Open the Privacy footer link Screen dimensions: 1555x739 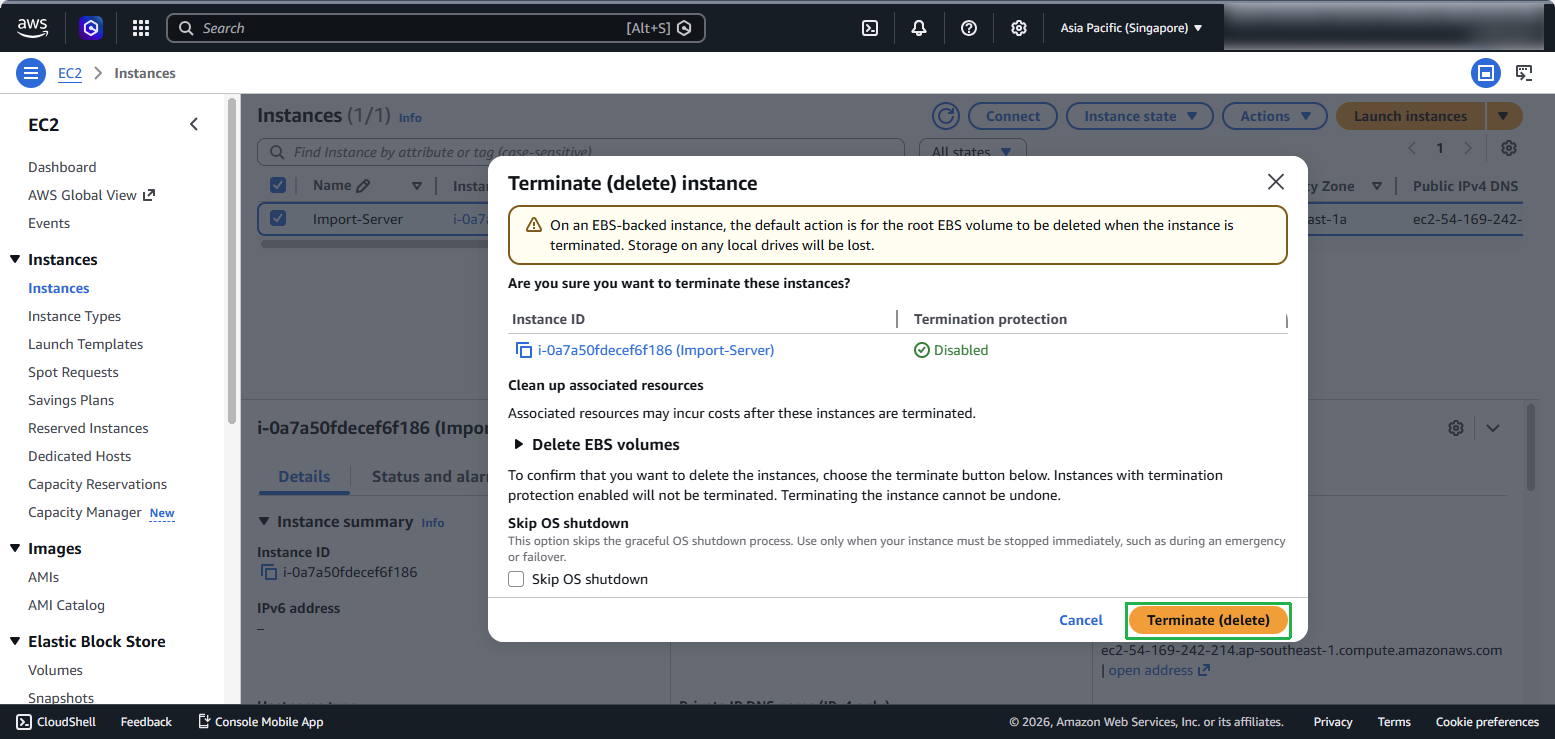pyautogui.click(x=1333, y=721)
